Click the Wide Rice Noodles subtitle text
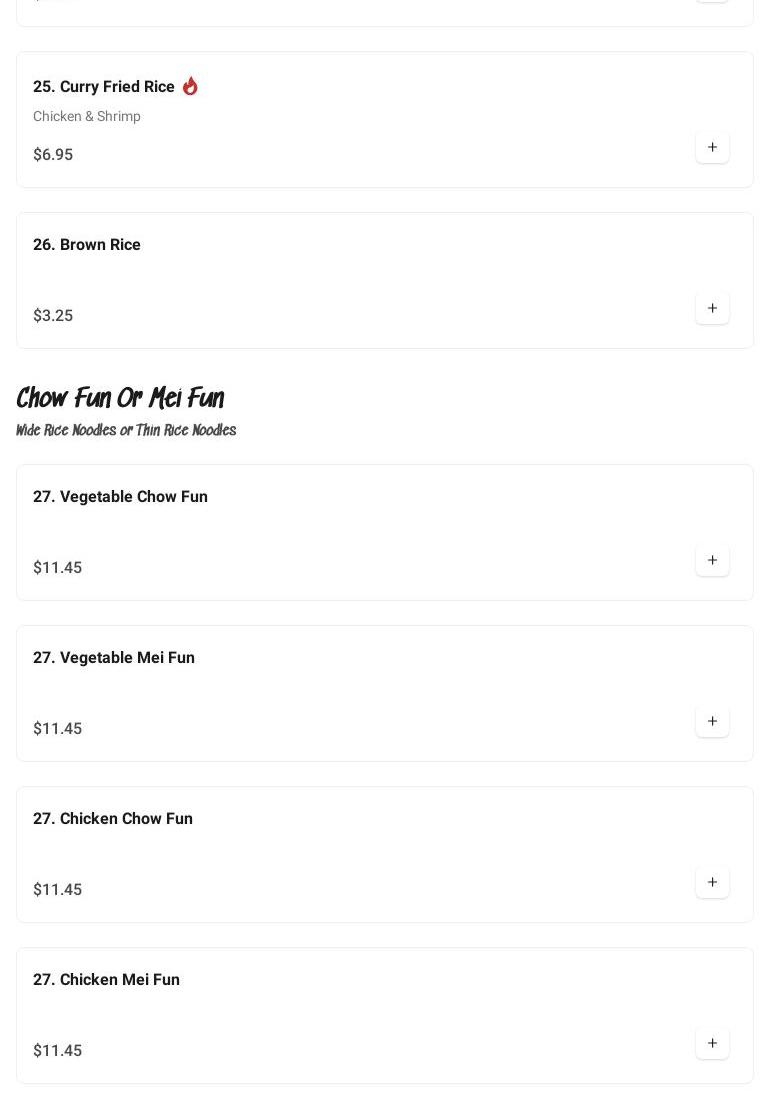The height and width of the screenshot is (1101, 770). click(x=126, y=431)
